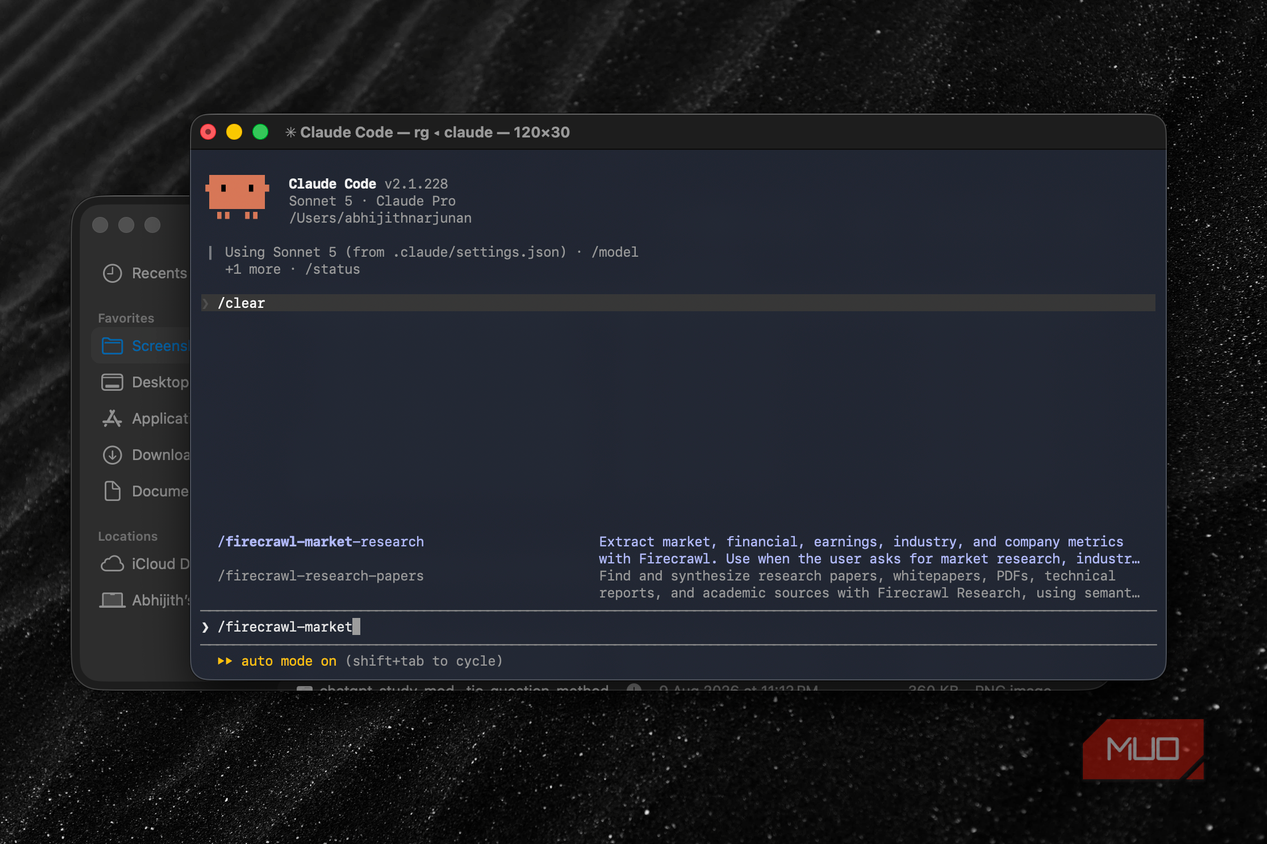Open Applications in the Finder sidebar

point(145,418)
